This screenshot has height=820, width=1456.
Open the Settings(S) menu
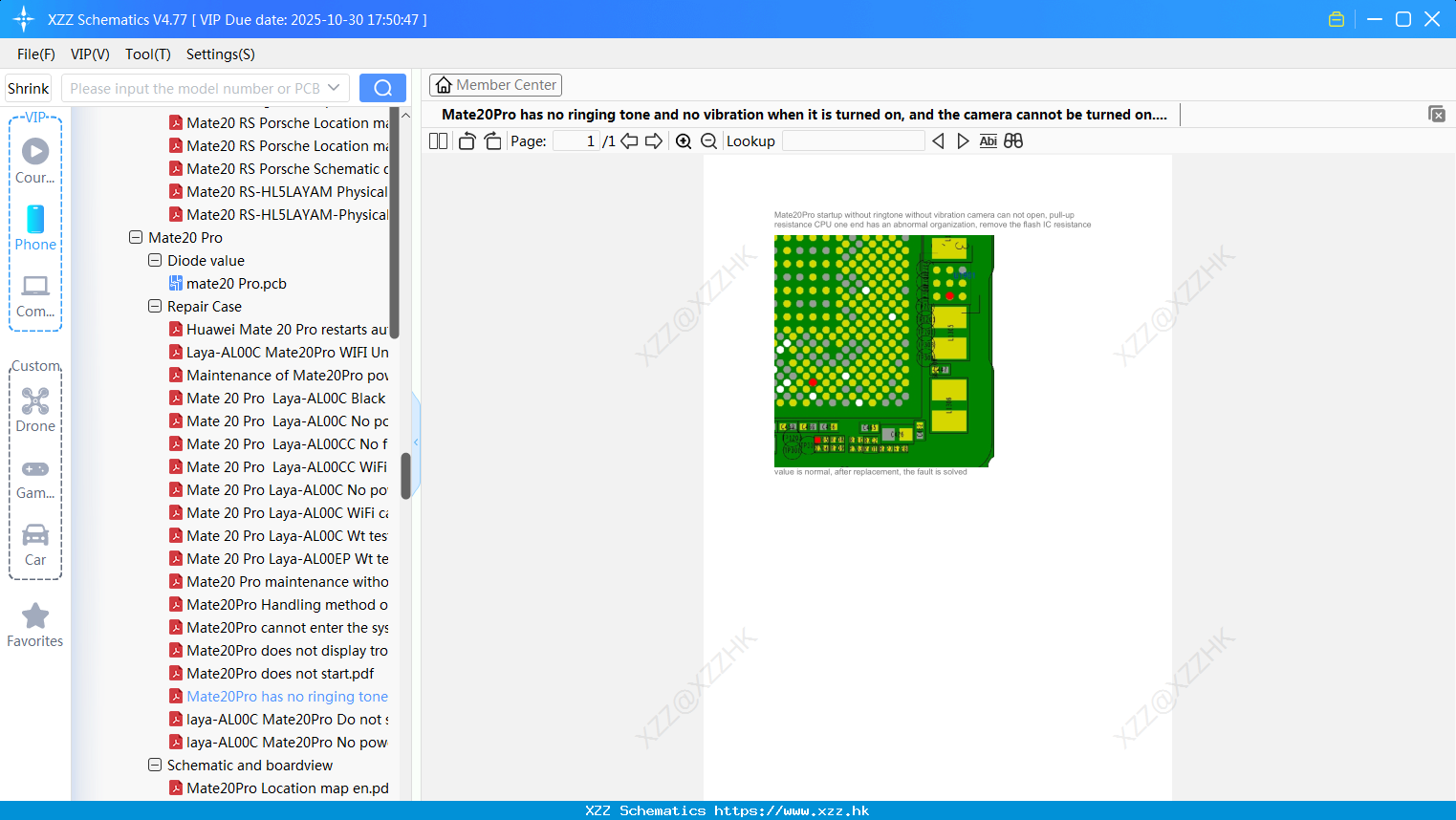pyautogui.click(x=221, y=54)
